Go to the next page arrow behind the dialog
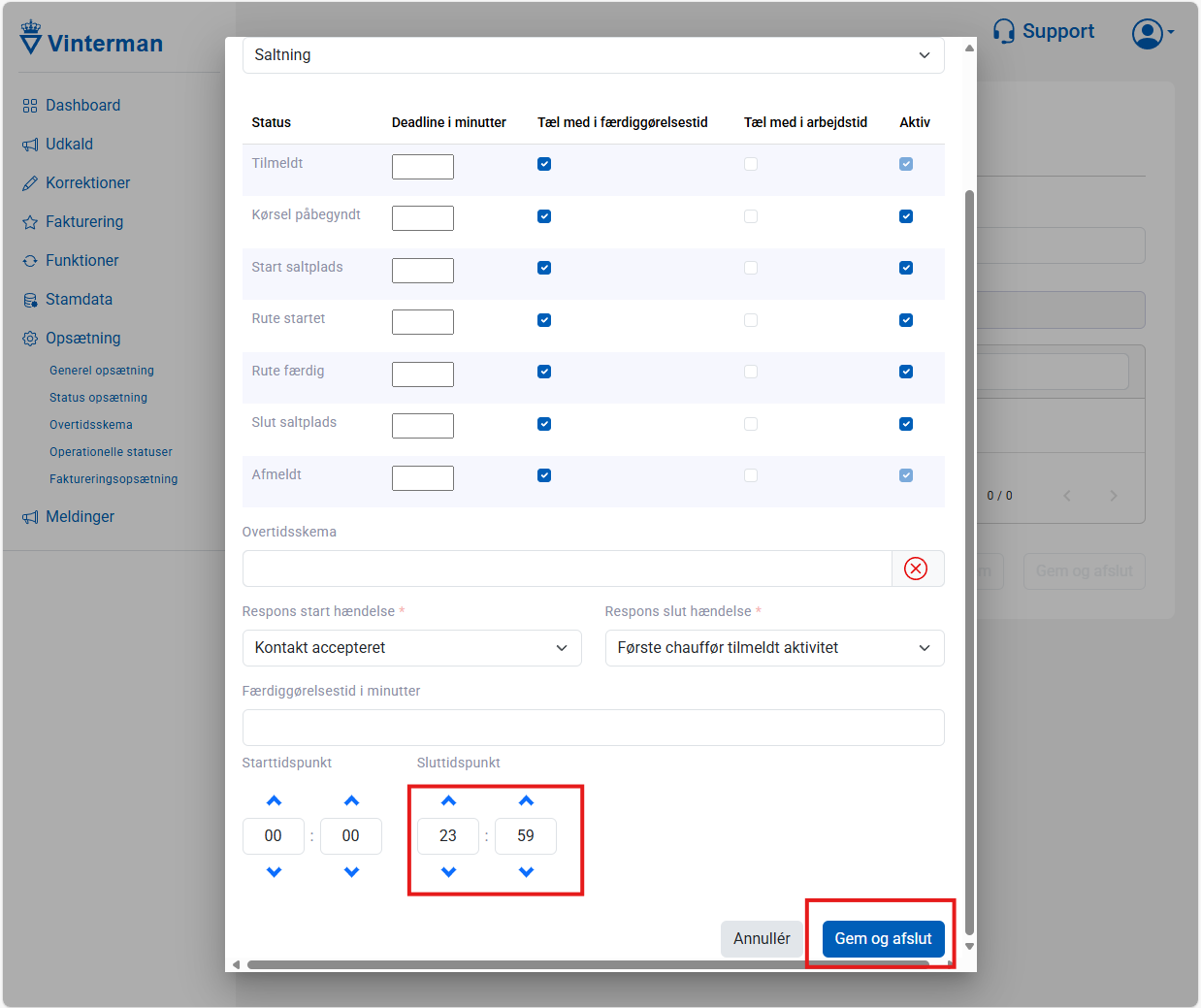 click(x=1114, y=496)
